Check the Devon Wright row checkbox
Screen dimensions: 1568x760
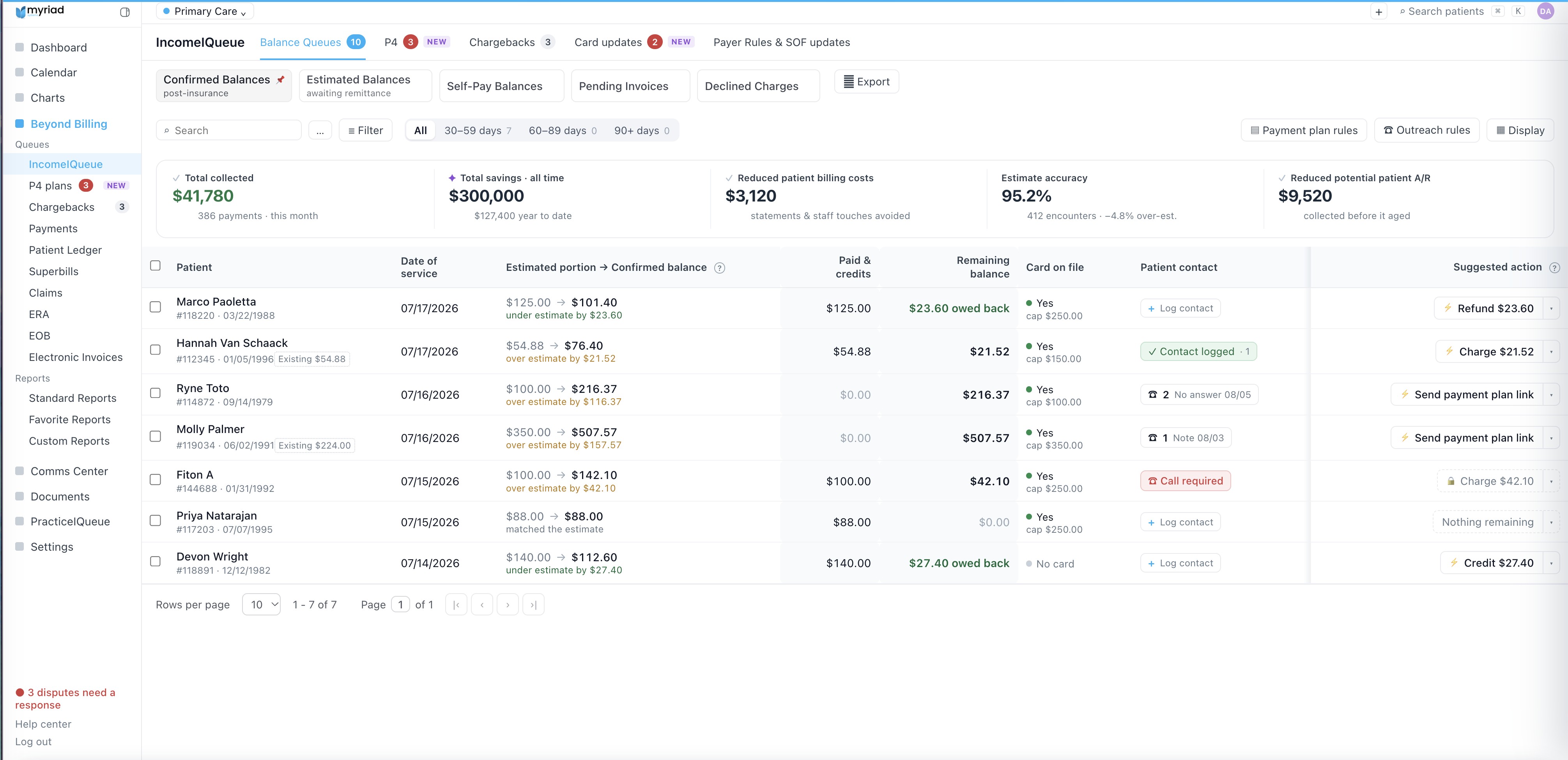155,562
